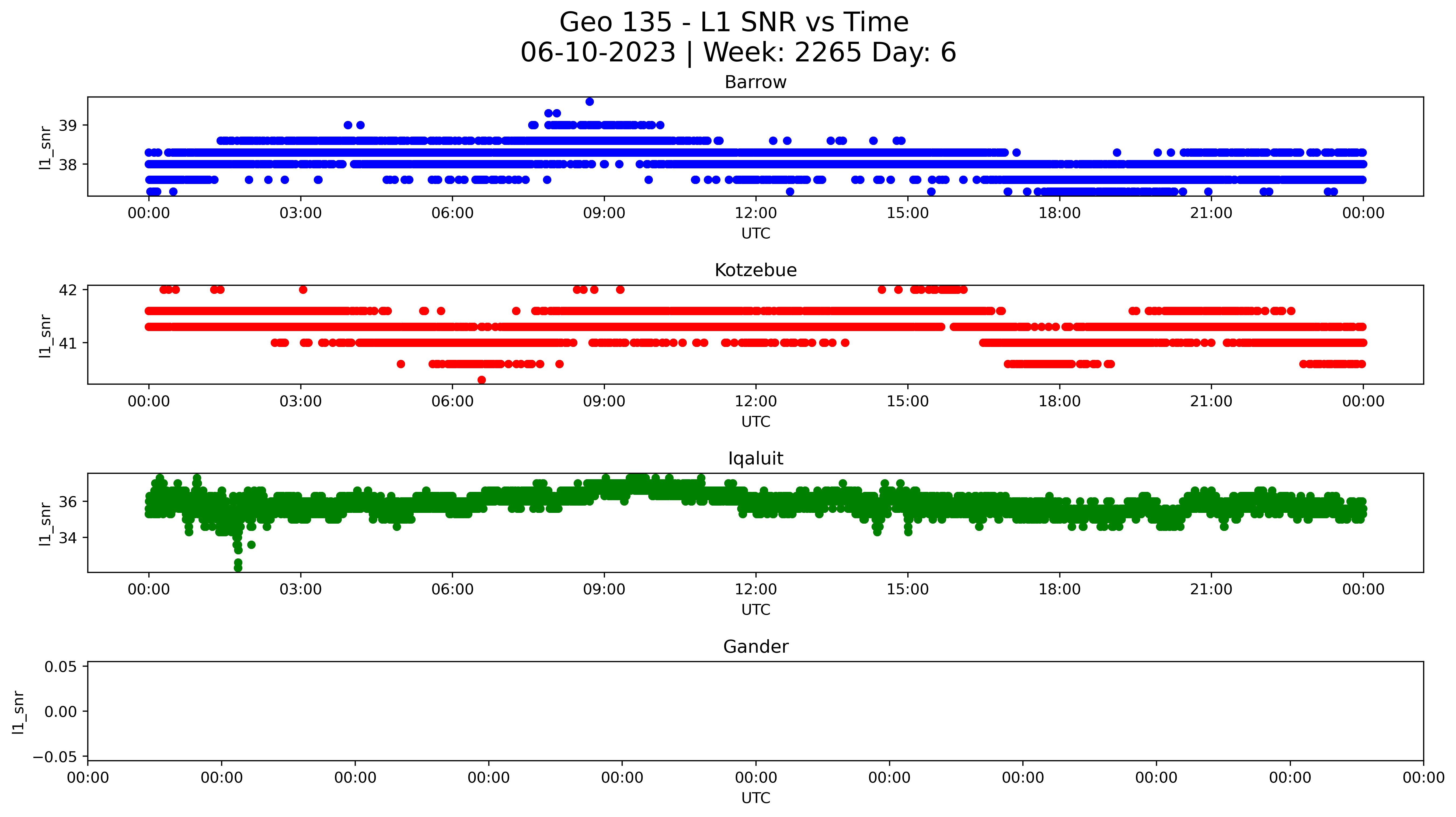This screenshot has width=1456, height=817.
Task: Click the UTC label under the Barrow plot
Action: [756, 234]
